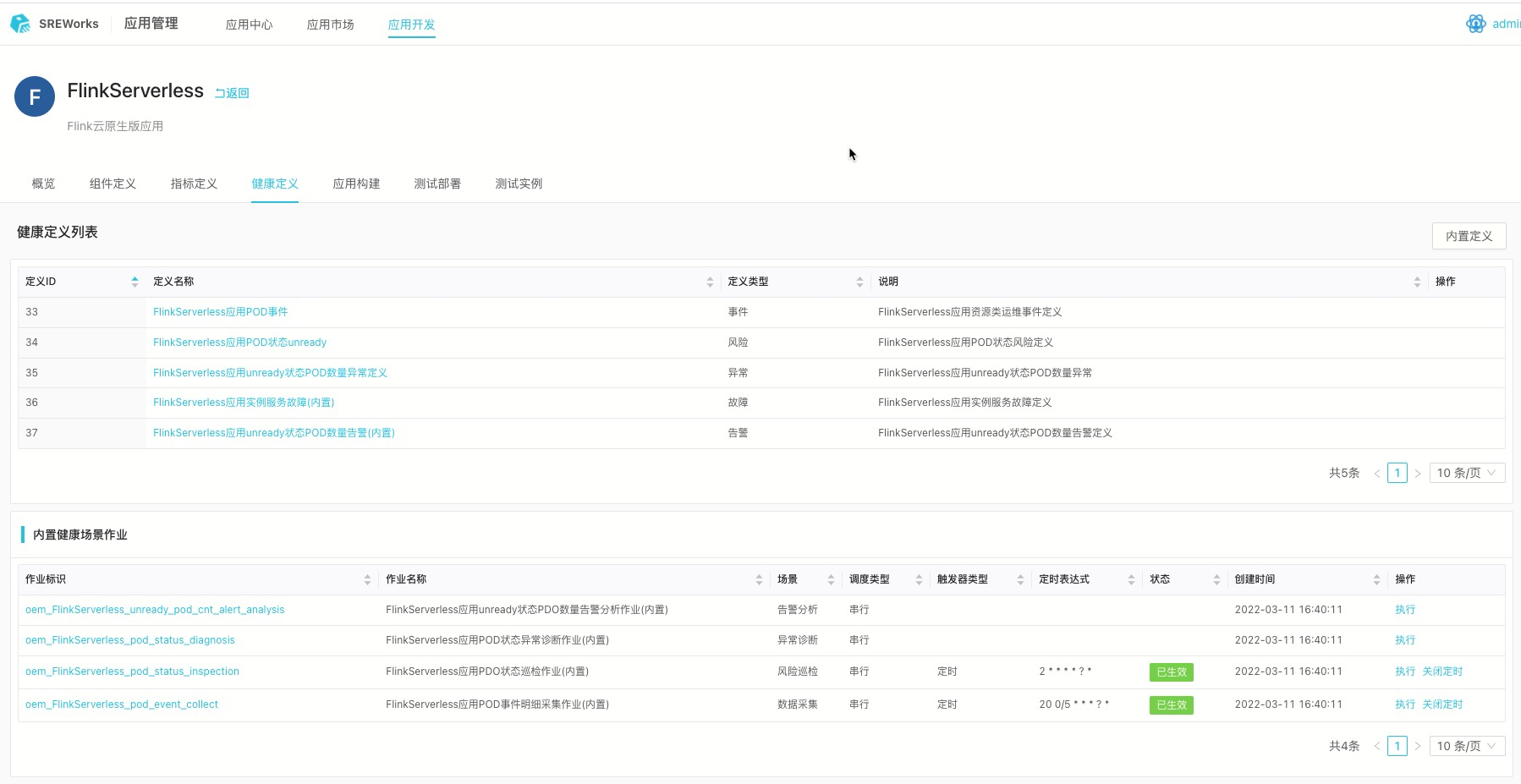
Task: Click the blue F application avatar
Action: tap(35, 96)
